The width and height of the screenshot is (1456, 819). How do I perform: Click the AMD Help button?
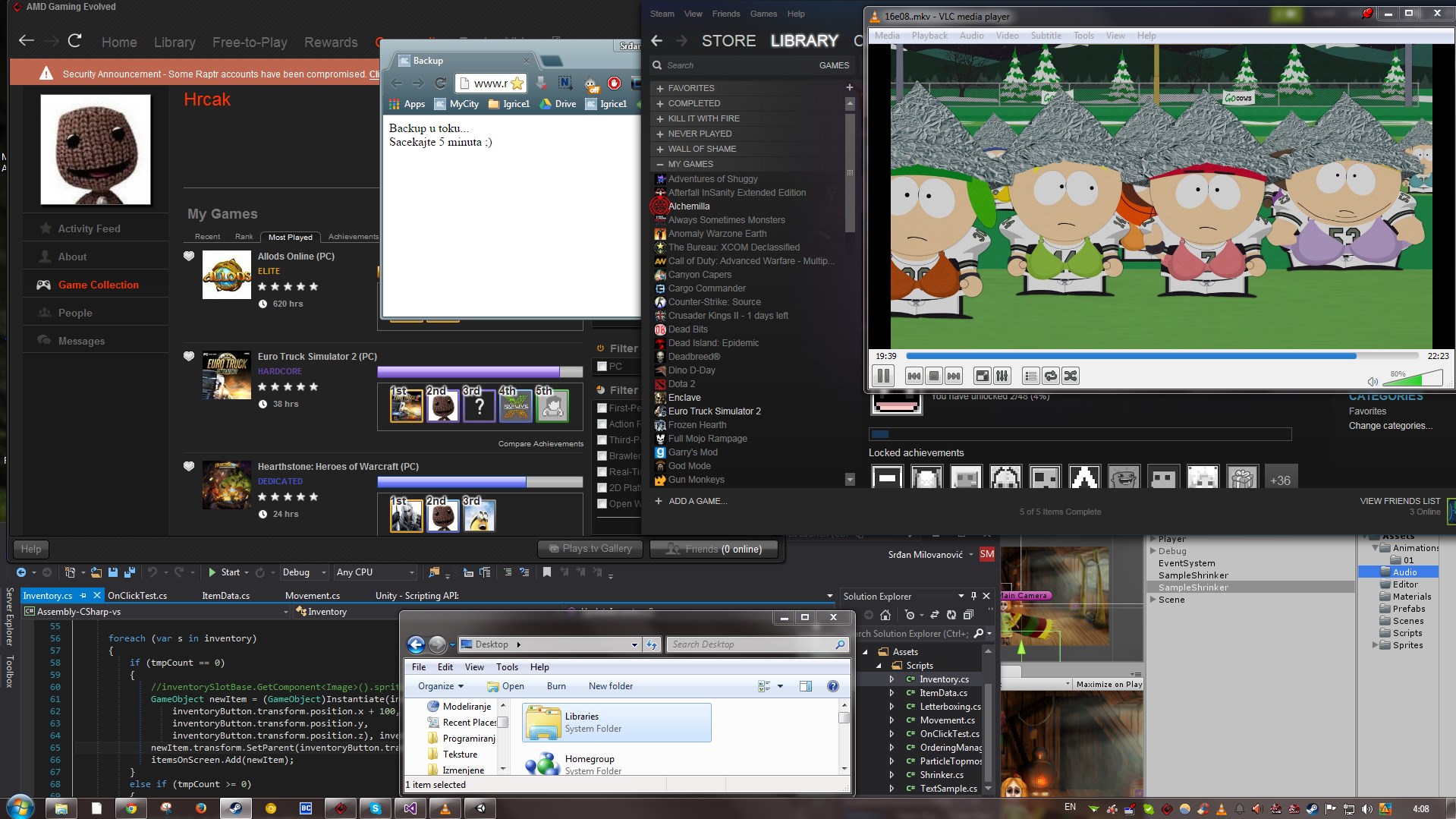pyautogui.click(x=31, y=549)
